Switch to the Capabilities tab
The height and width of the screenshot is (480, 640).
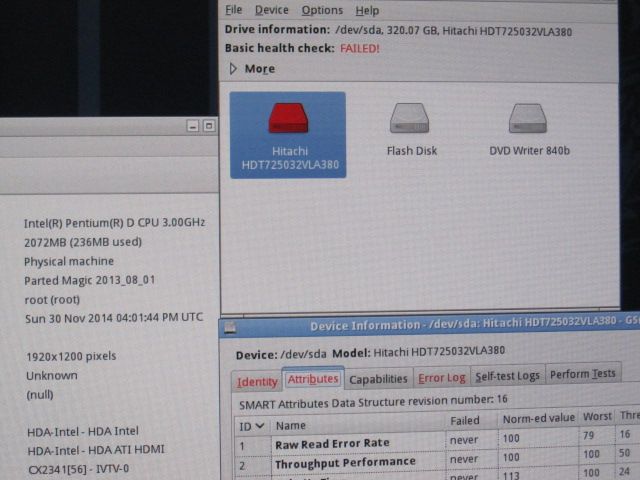[x=378, y=379]
